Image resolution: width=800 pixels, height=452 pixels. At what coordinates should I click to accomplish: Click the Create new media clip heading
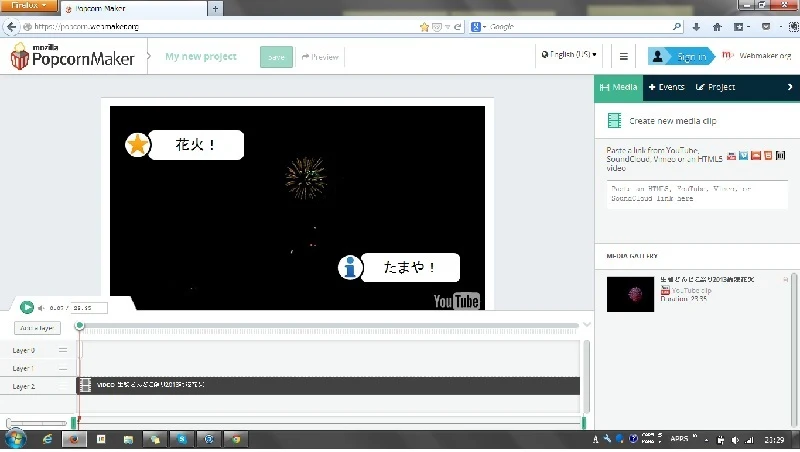(x=672, y=121)
